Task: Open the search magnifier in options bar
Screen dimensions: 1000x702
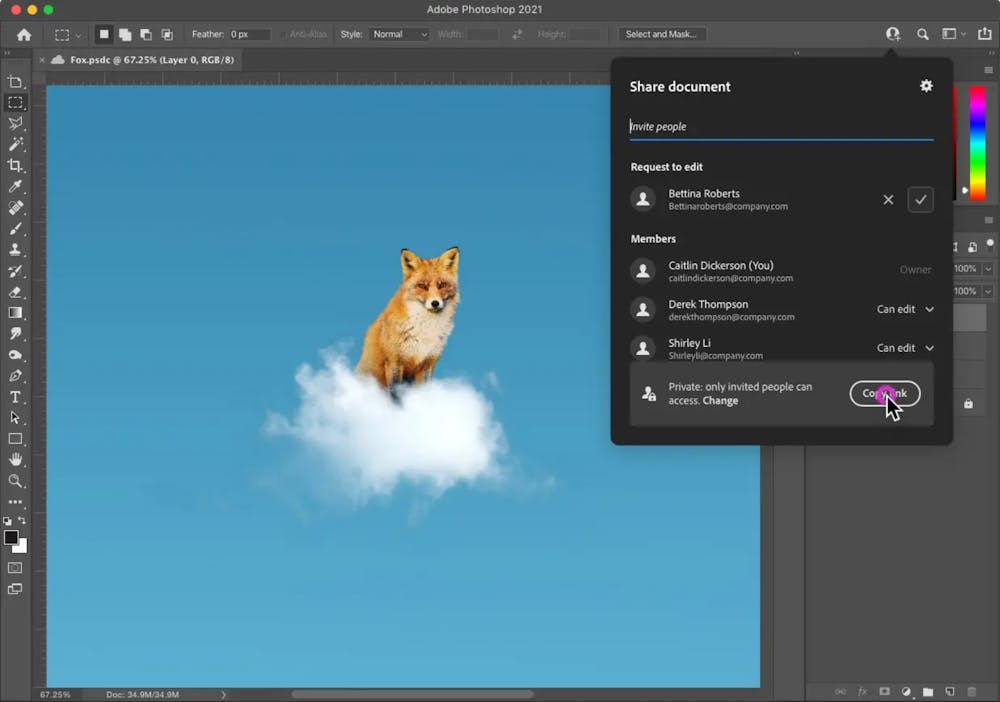Action: 922,34
